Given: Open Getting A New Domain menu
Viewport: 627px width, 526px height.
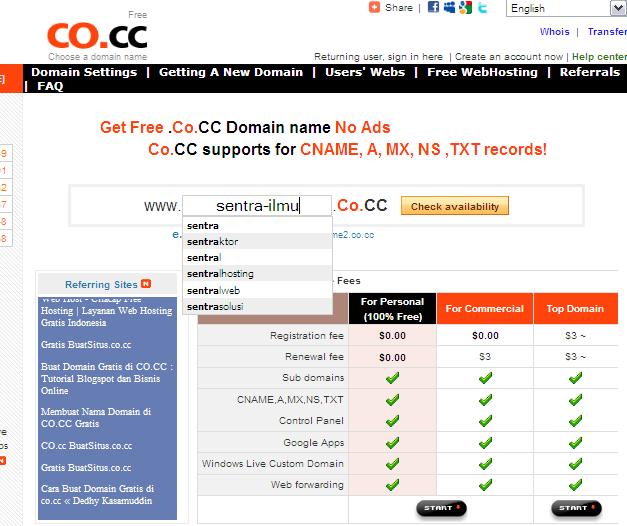Looking at the screenshot, I should pyautogui.click(x=231, y=72).
